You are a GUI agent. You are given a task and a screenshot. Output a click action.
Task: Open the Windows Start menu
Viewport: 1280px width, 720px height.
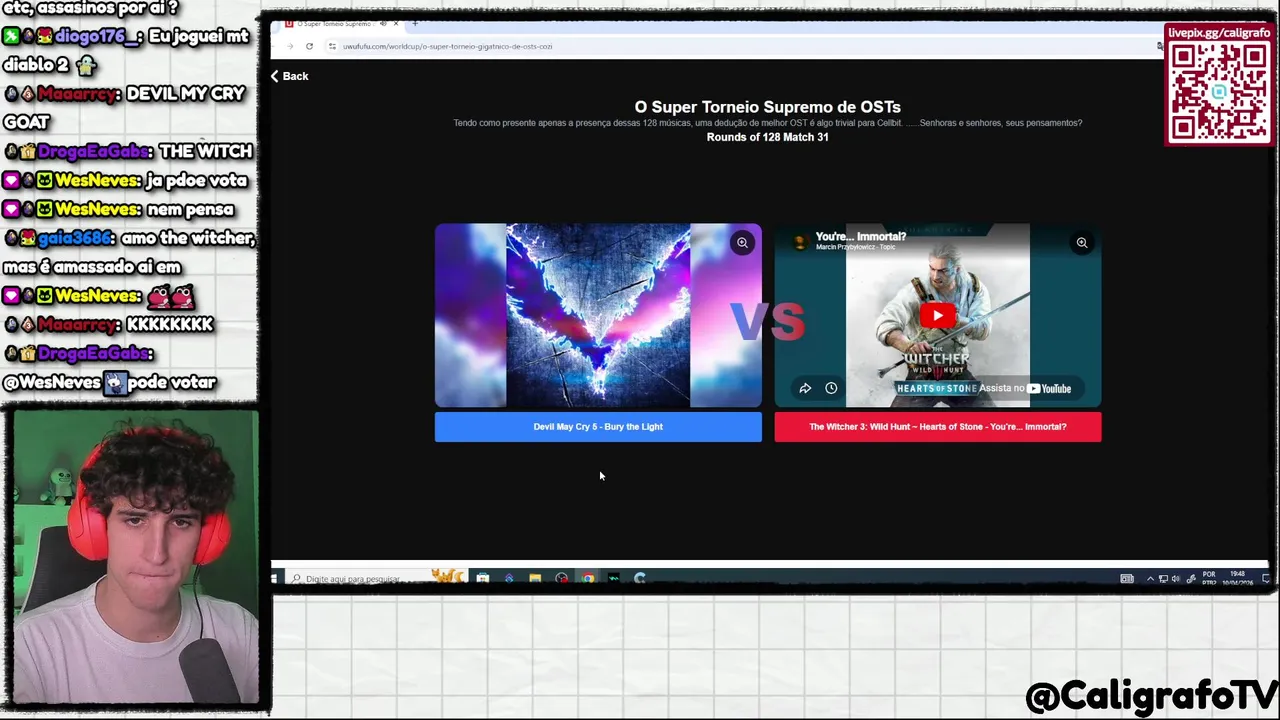[274, 578]
